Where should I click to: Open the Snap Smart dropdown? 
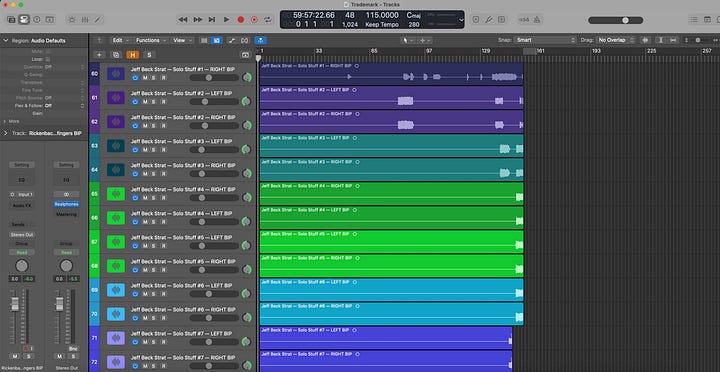click(545, 40)
